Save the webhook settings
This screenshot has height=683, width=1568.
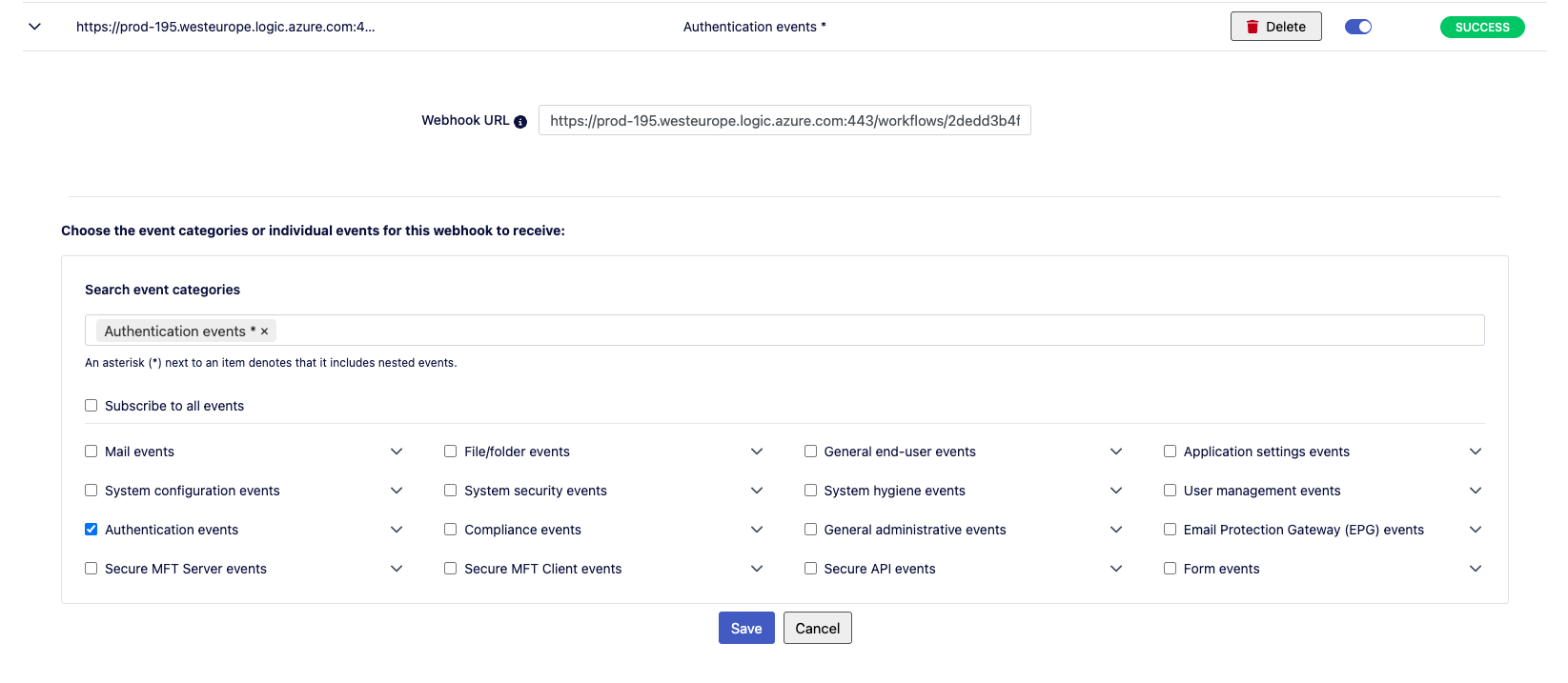746,628
